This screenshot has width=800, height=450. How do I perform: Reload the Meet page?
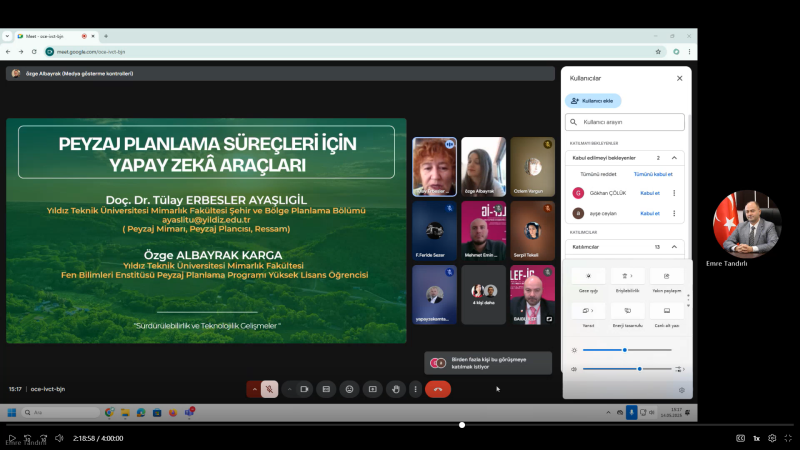point(34,52)
